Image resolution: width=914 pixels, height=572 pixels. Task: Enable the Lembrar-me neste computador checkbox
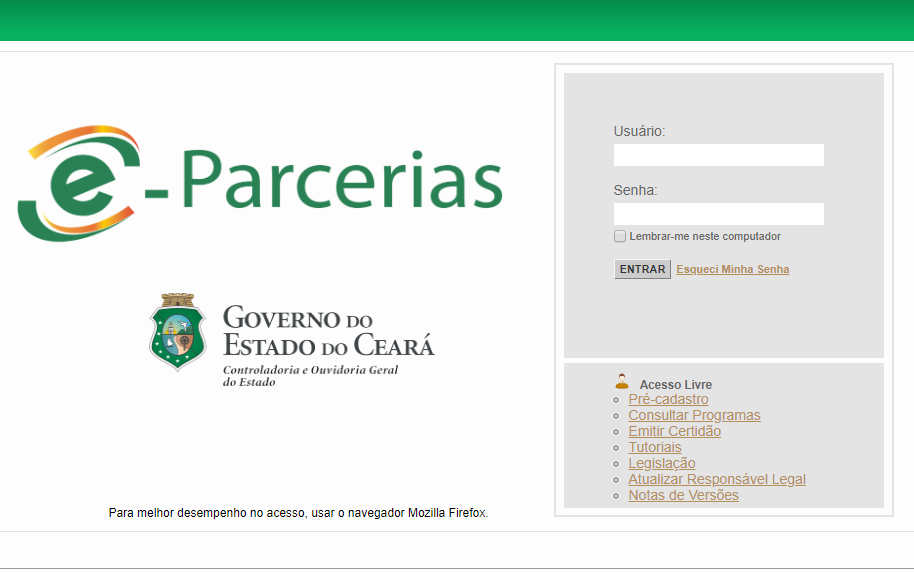click(620, 237)
